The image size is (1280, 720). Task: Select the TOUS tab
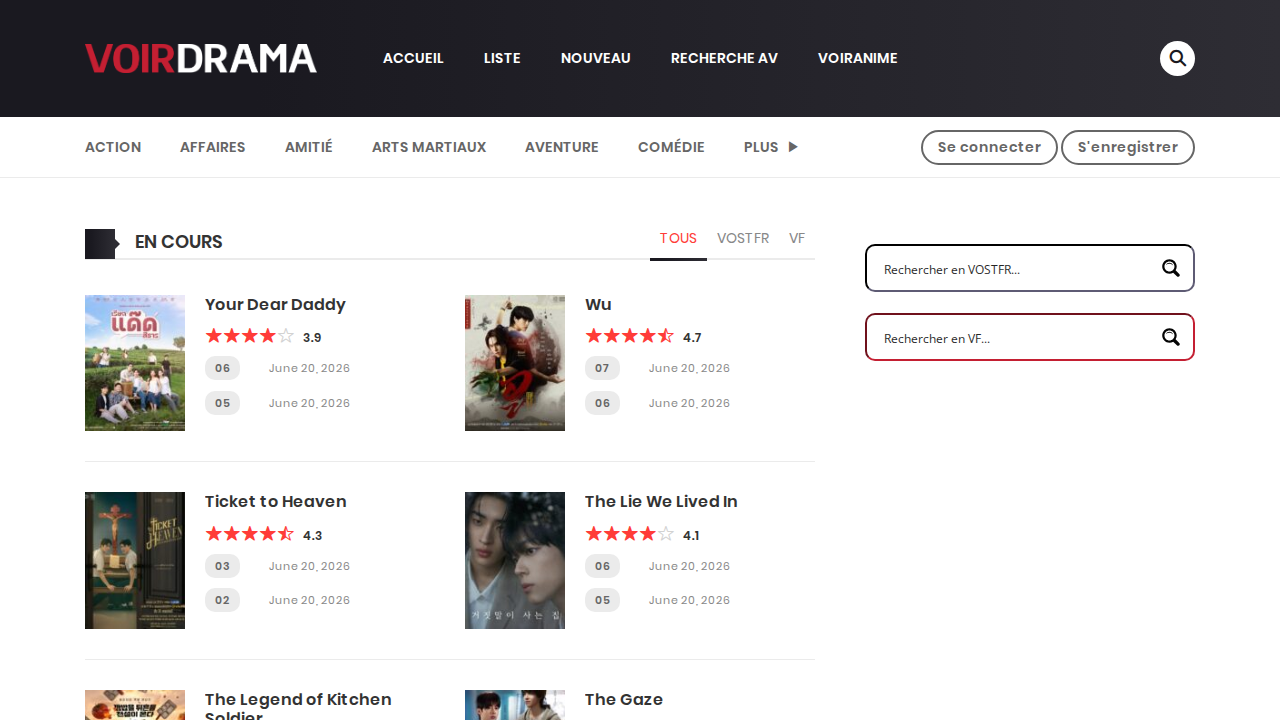tap(678, 238)
